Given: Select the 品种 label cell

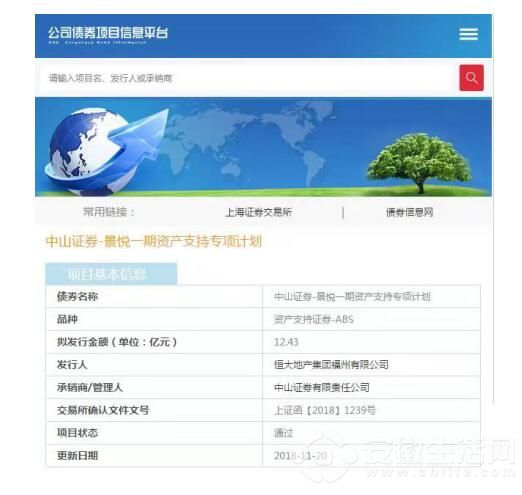Looking at the screenshot, I should pyautogui.click(x=154, y=319).
